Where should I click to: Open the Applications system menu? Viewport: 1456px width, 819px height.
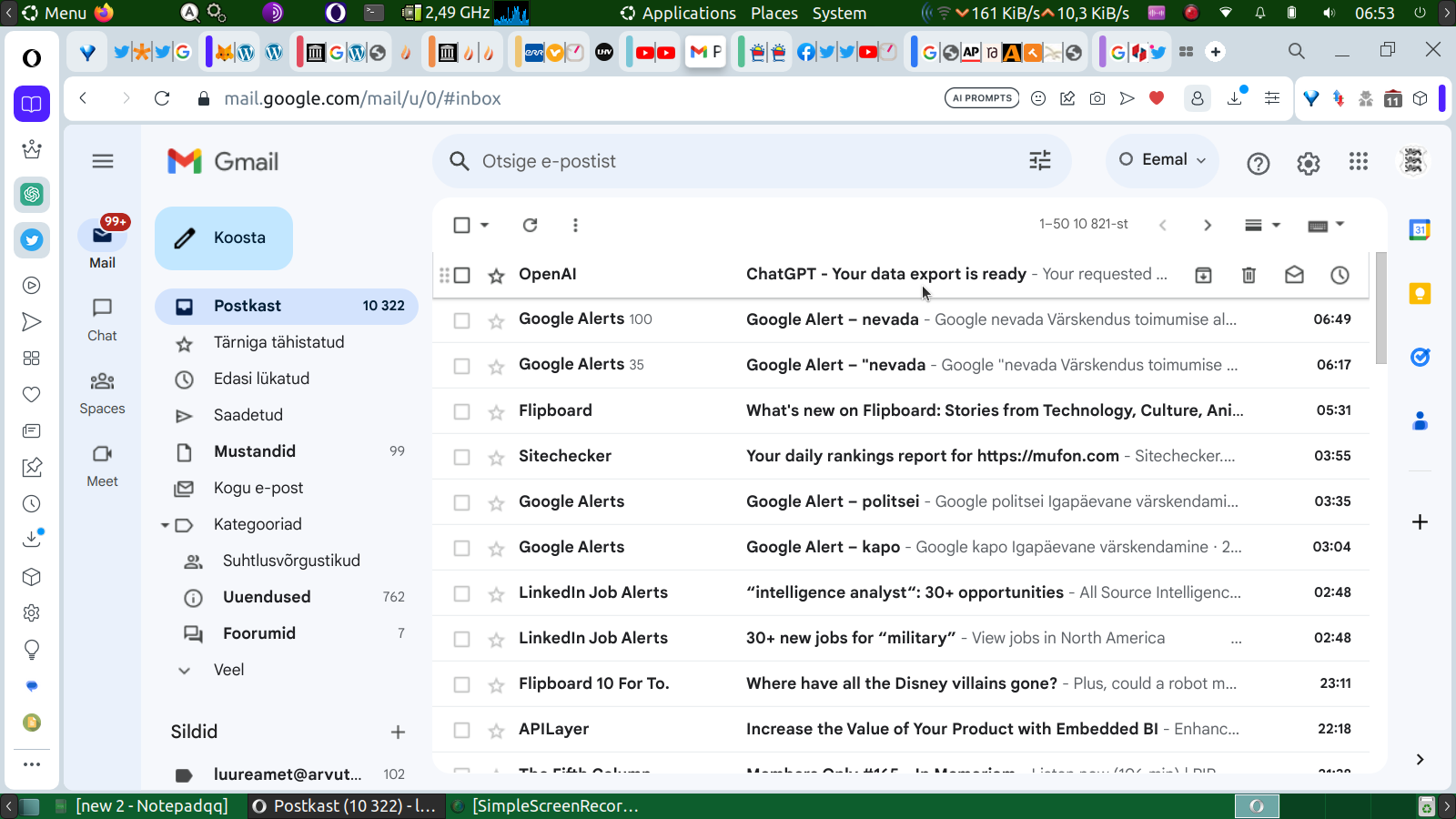pos(688,13)
